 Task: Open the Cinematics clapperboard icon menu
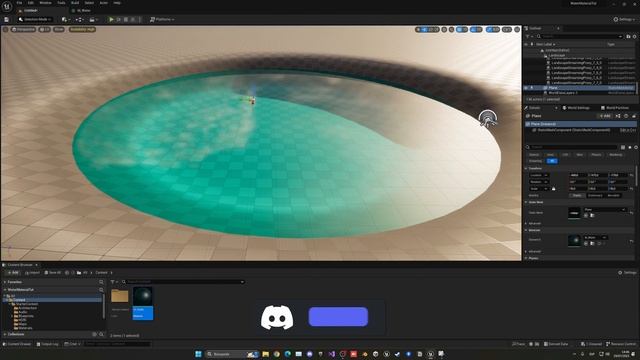pos(93,19)
